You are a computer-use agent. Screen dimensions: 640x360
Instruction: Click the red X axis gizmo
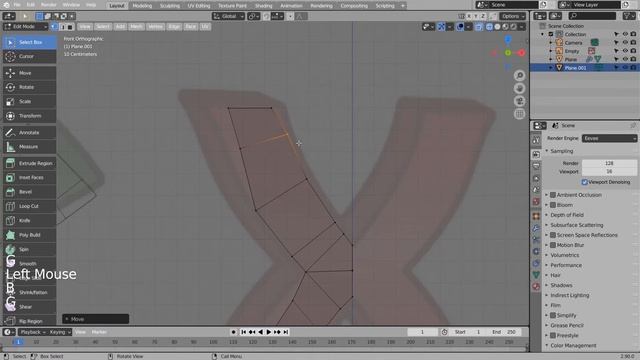(x=521, y=53)
